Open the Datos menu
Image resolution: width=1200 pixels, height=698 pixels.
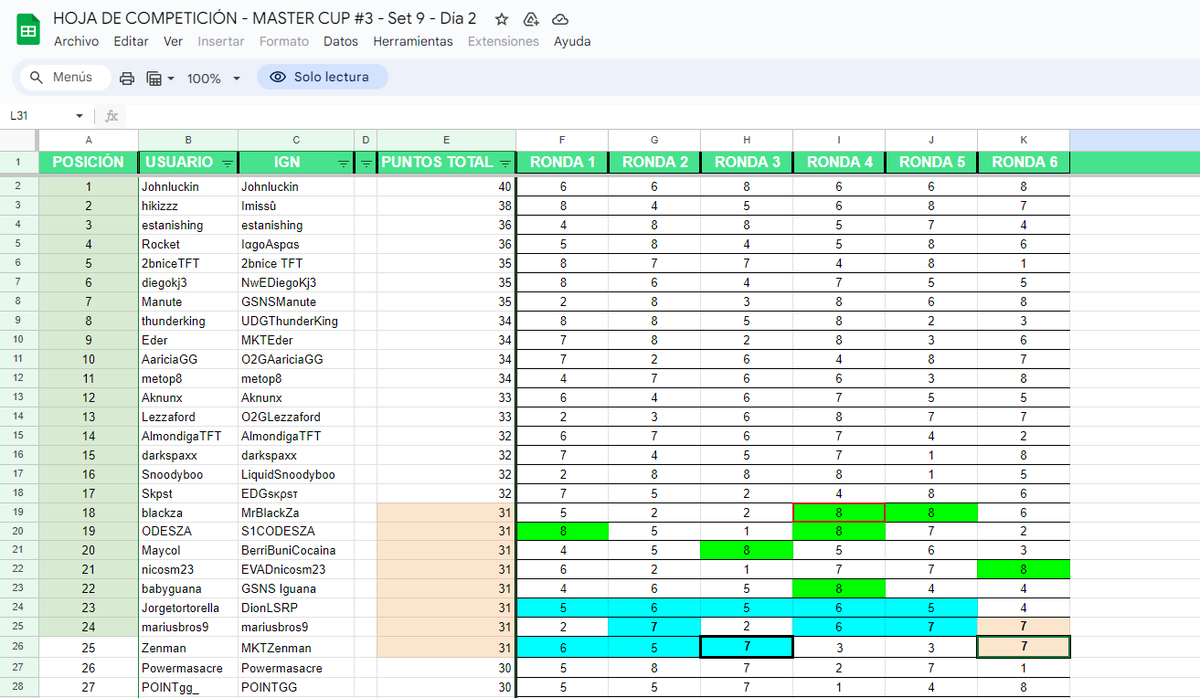click(x=341, y=42)
